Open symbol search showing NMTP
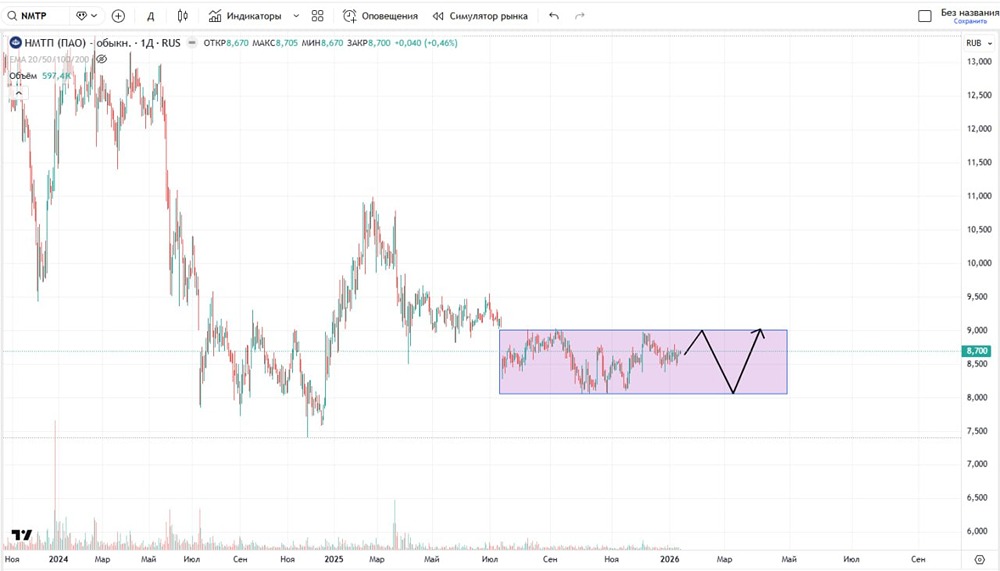 click(35, 16)
